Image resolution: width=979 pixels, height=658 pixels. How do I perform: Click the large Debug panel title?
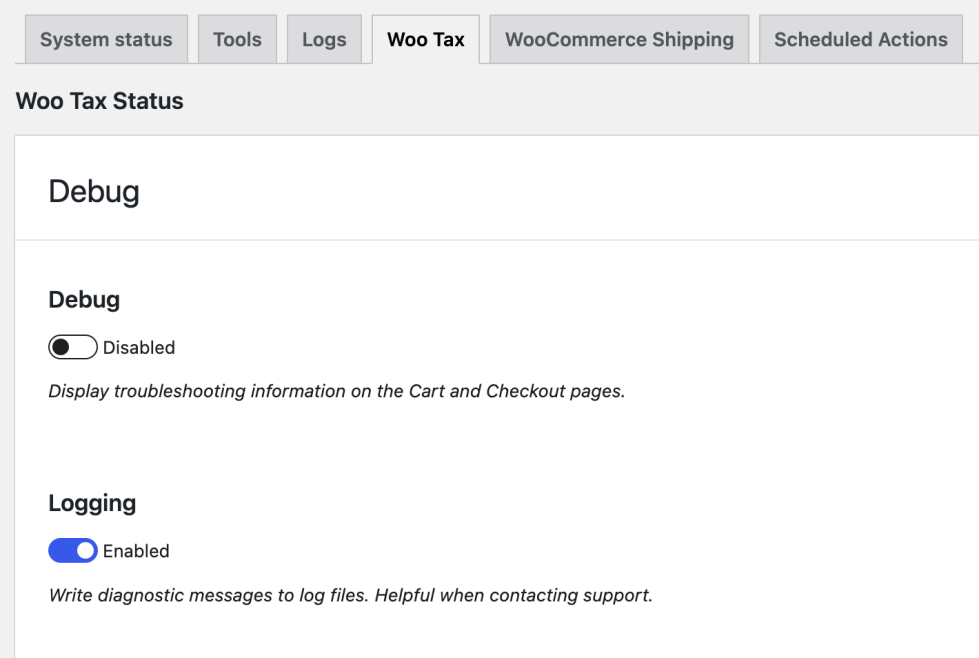[94, 192]
